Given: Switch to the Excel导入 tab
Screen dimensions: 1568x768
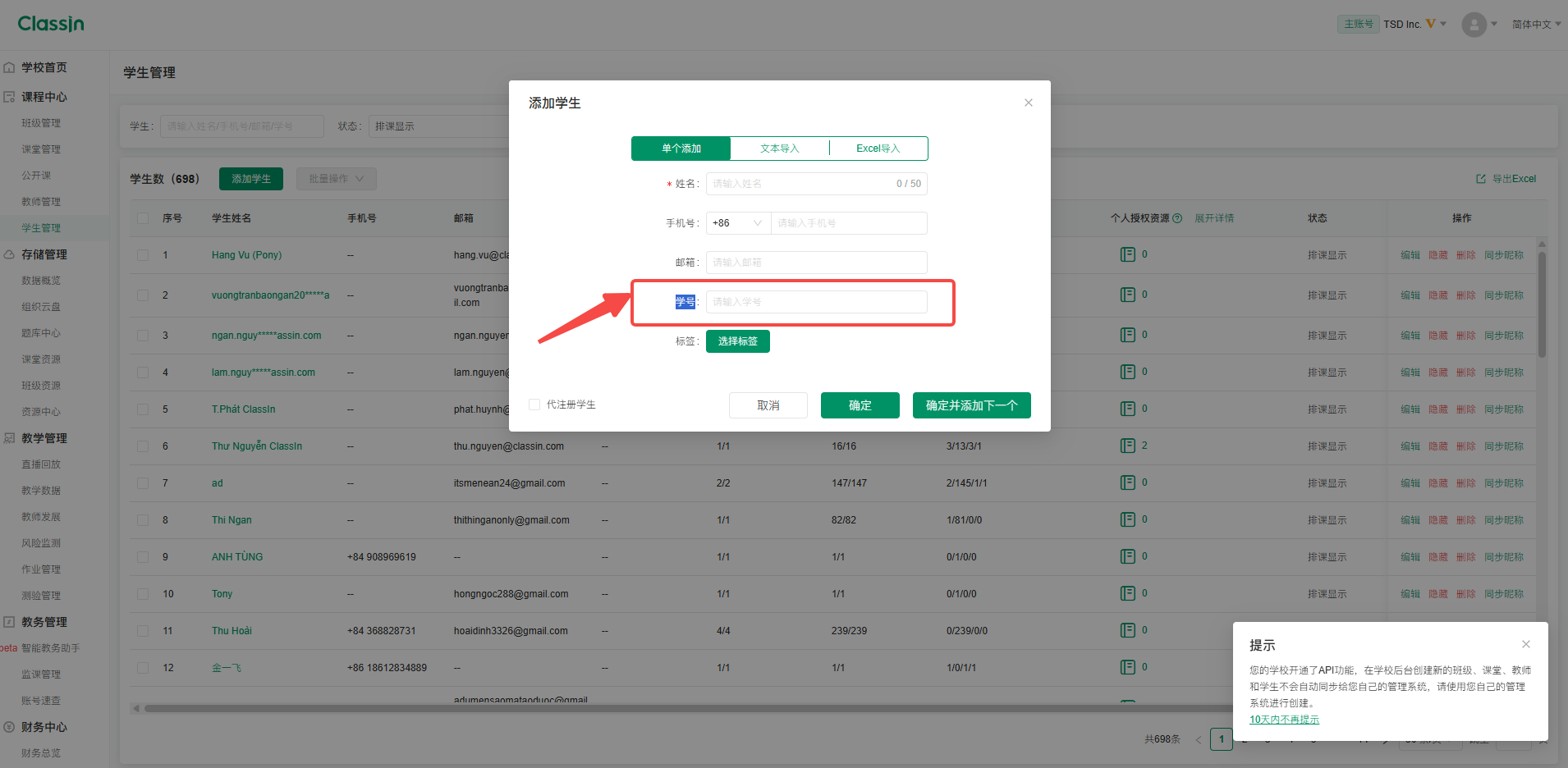Looking at the screenshot, I should [878, 149].
